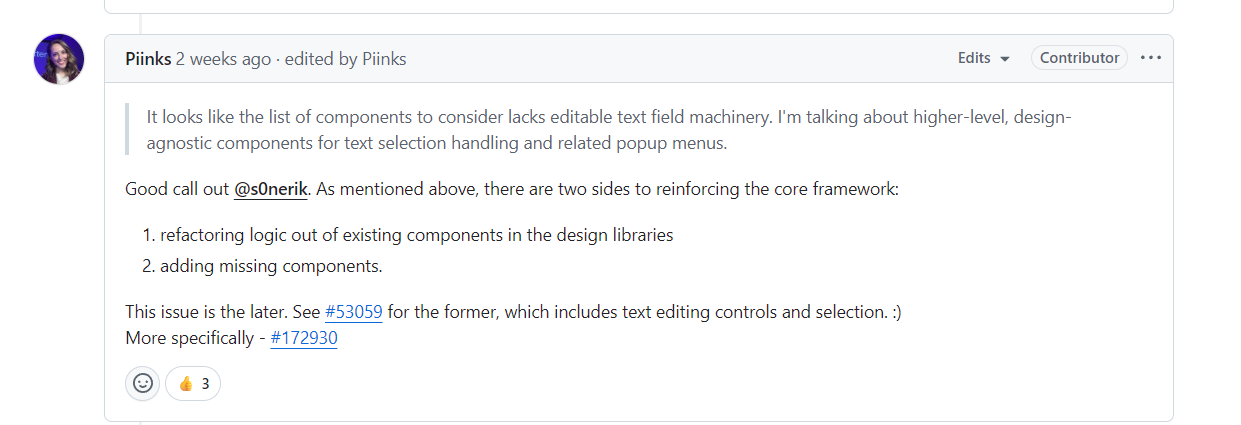Click the reaction count beside the thumbs up
Viewport: 1241px width, 425px height.
pyautogui.click(x=205, y=383)
